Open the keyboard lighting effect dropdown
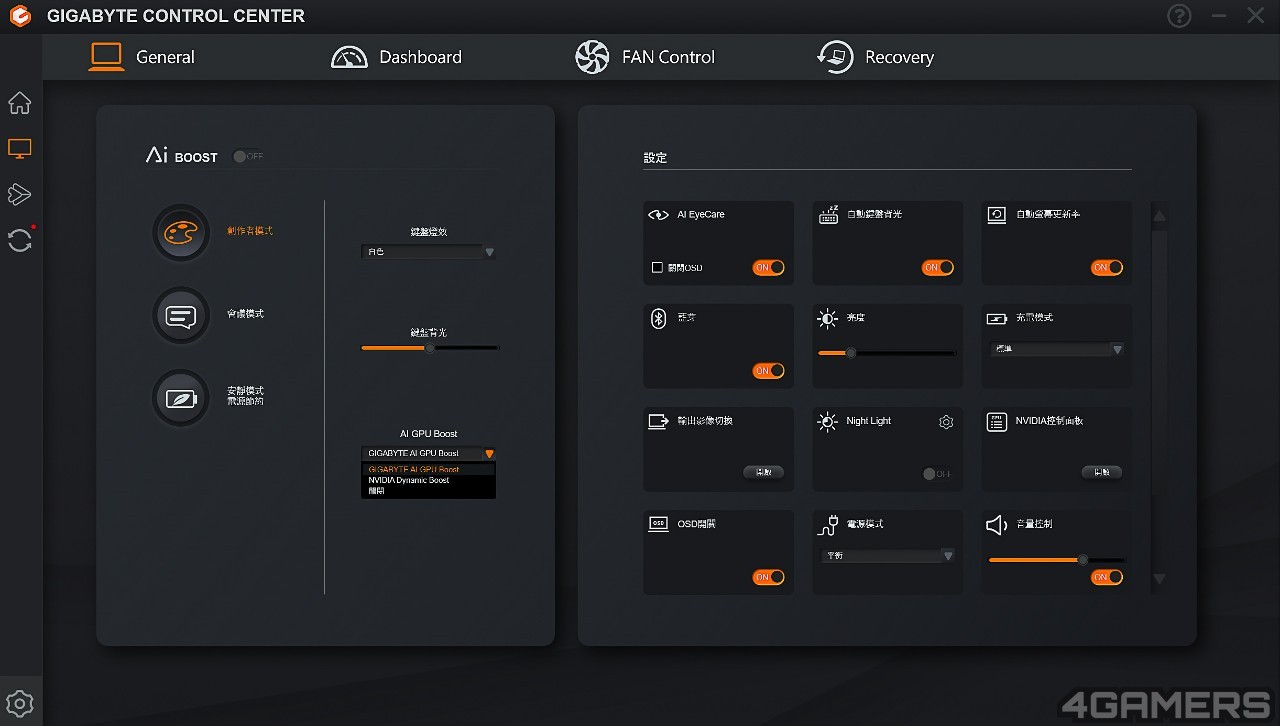This screenshot has height=726, width=1280. click(x=429, y=253)
